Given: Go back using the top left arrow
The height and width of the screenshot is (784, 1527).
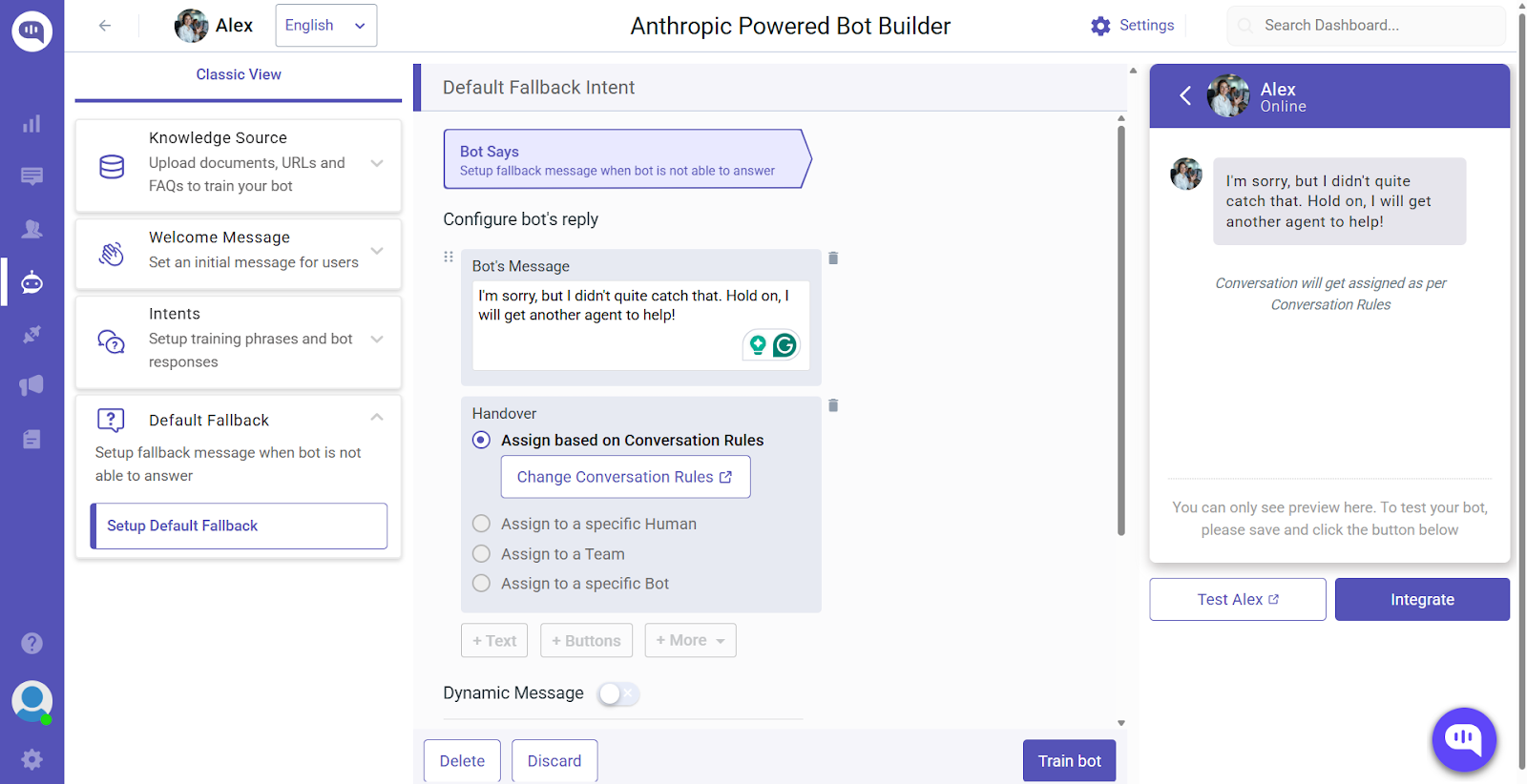Looking at the screenshot, I should 105,26.
